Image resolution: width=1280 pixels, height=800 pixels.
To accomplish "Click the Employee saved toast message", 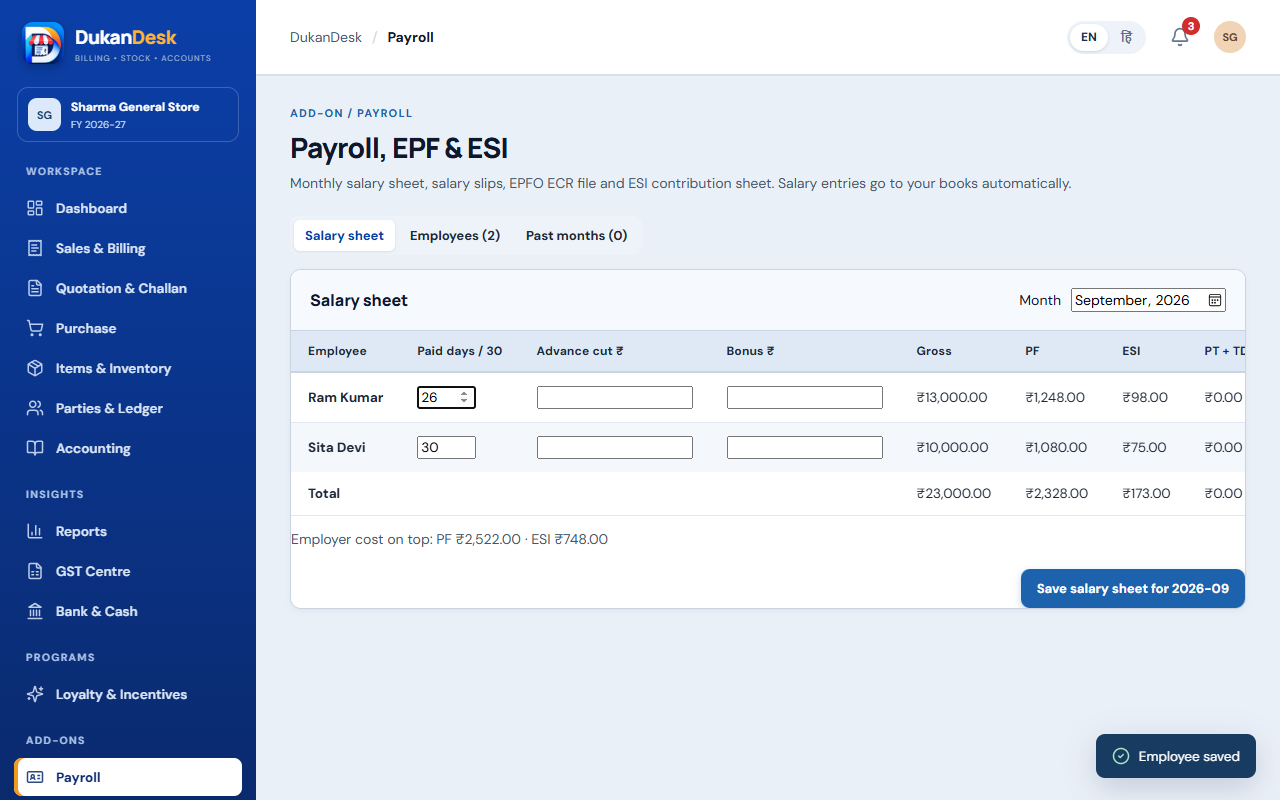I will (1176, 756).
